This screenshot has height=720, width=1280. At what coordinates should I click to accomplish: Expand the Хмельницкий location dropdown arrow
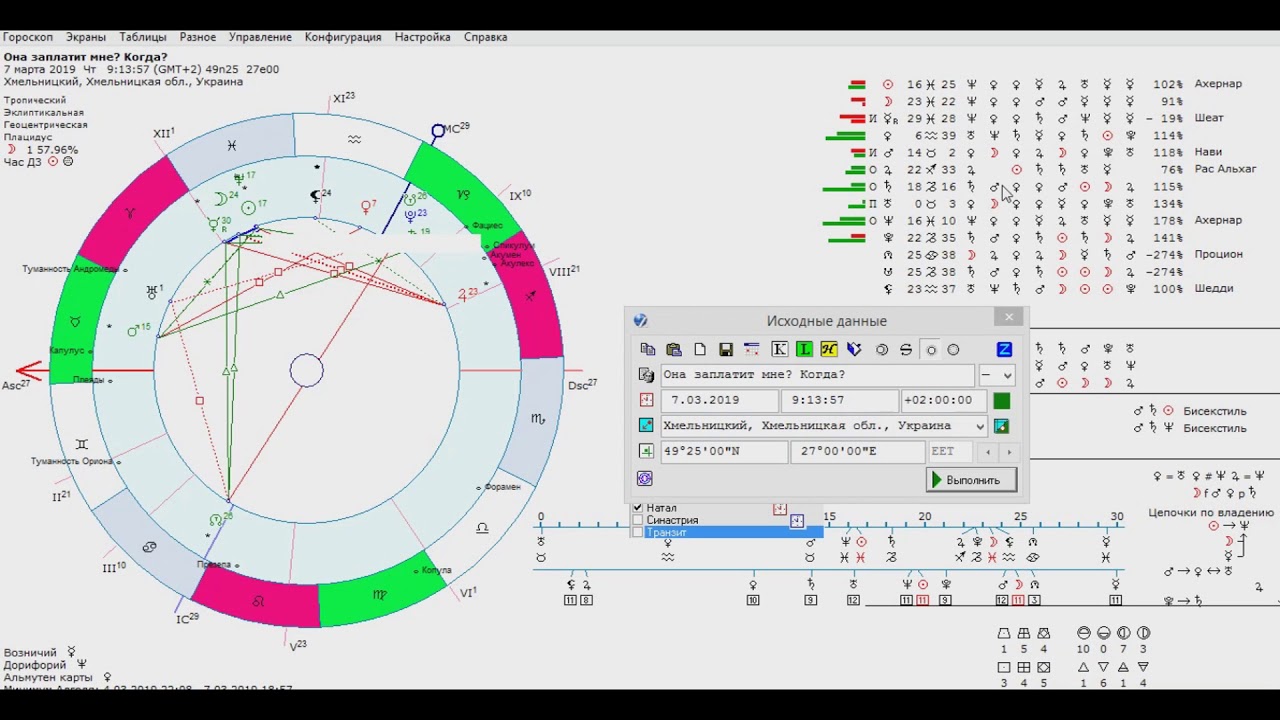pos(980,426)
